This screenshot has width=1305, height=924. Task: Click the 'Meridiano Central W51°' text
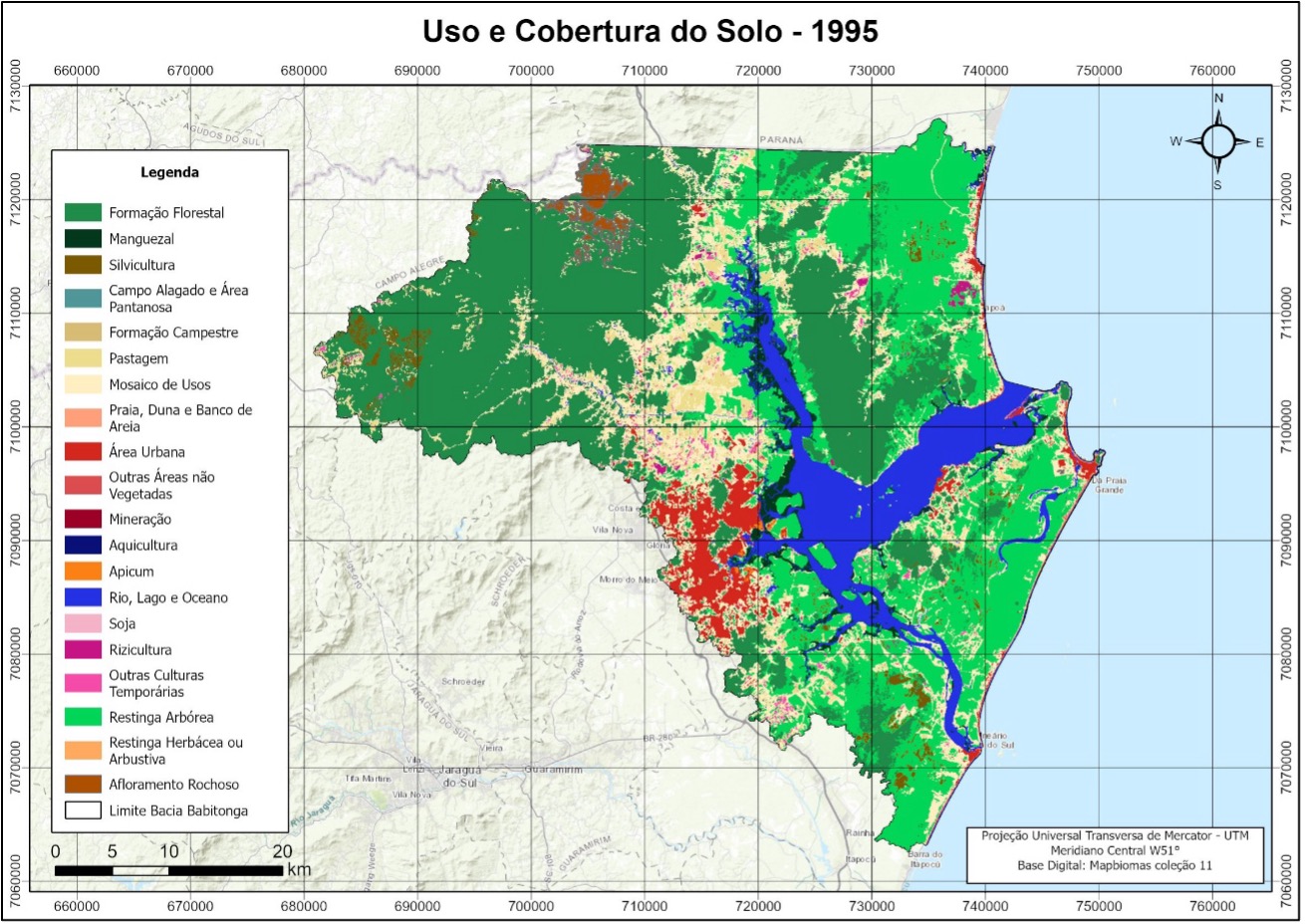(1114, 850)
